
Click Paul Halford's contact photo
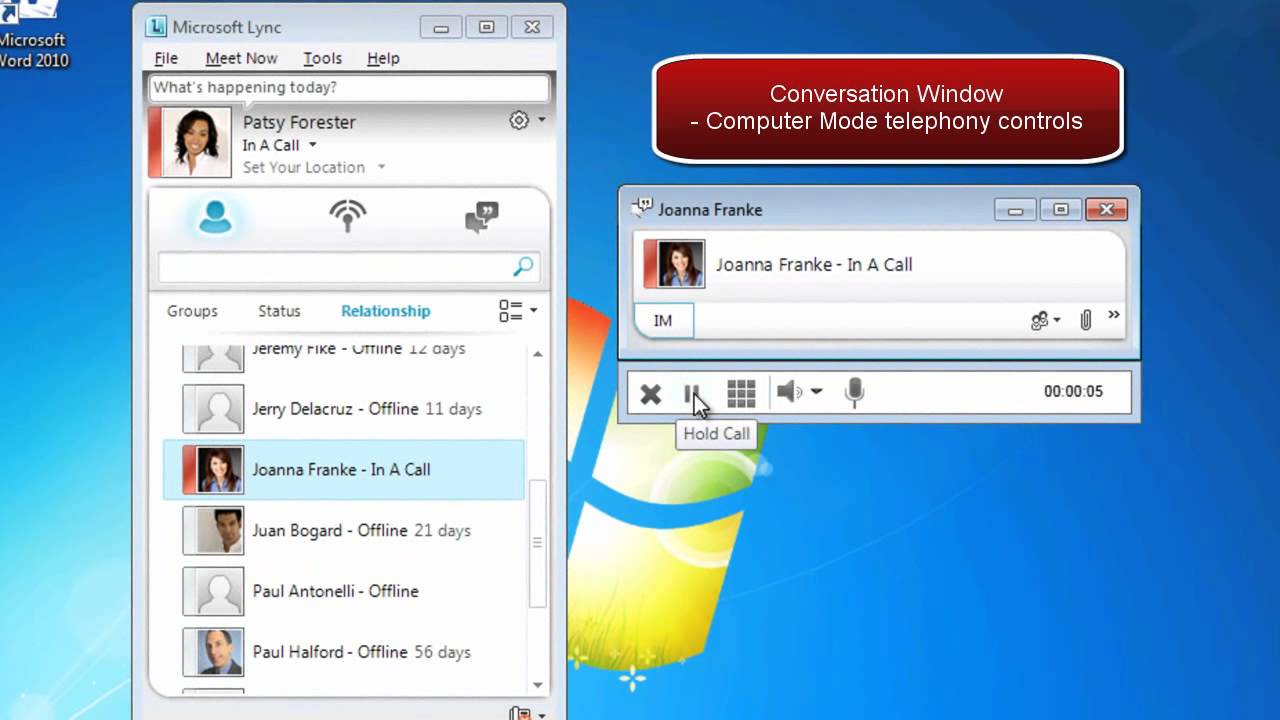point(213,652)
